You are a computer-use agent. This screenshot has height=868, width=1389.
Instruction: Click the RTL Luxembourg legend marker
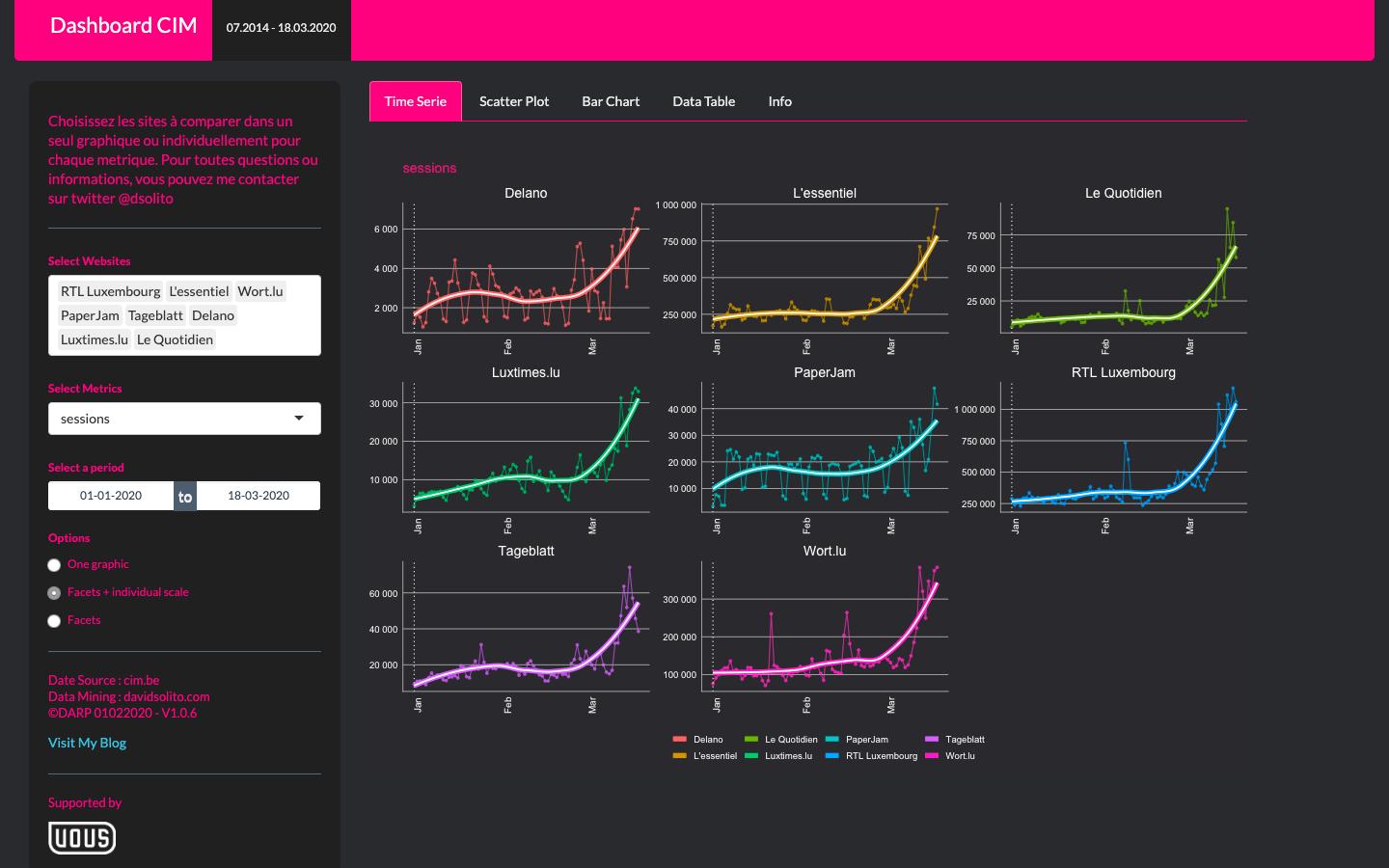click(831, 756)
